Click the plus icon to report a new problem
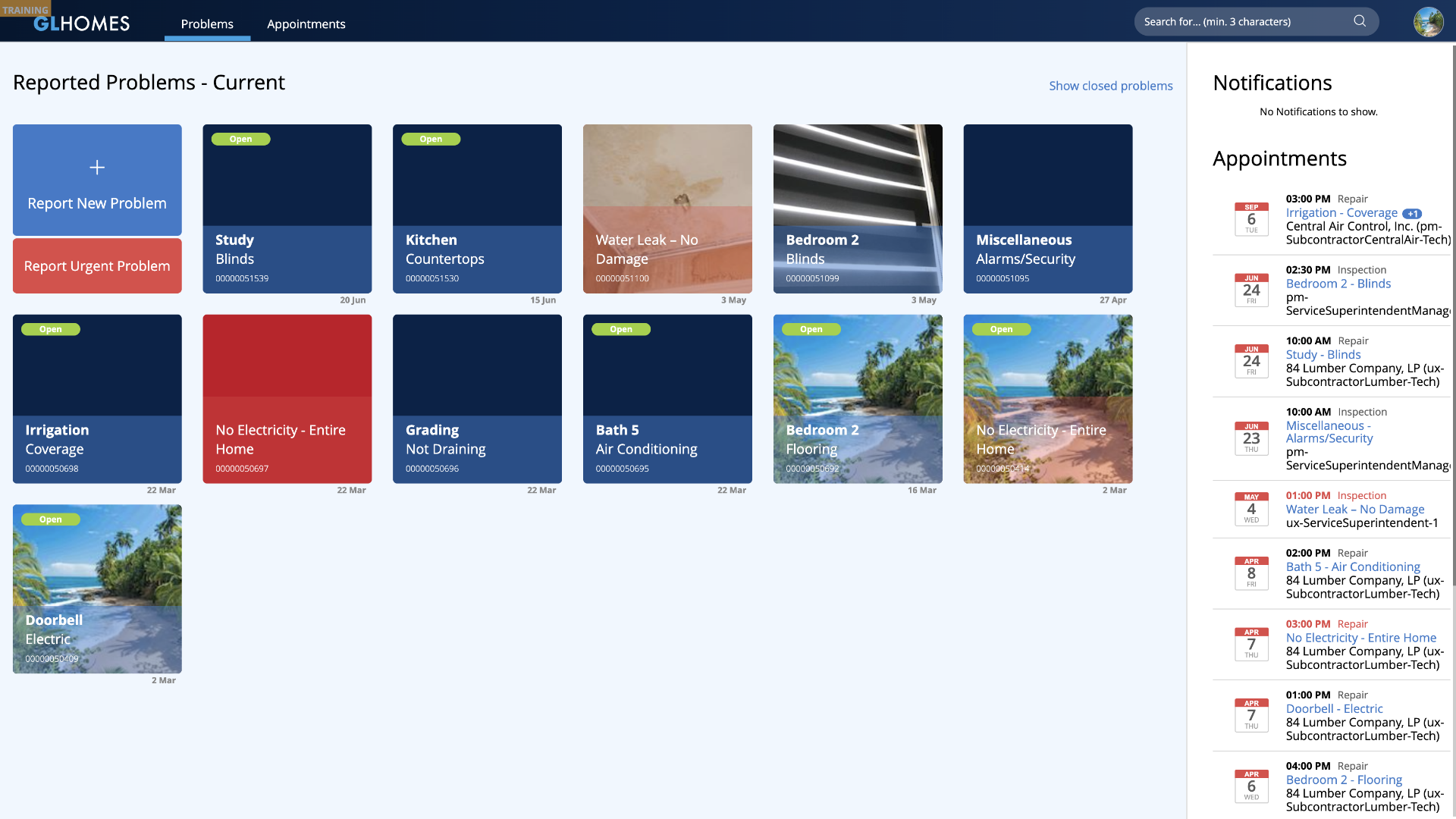The width and height of the screenshot is (1456, 819). (x=97, y=168)
